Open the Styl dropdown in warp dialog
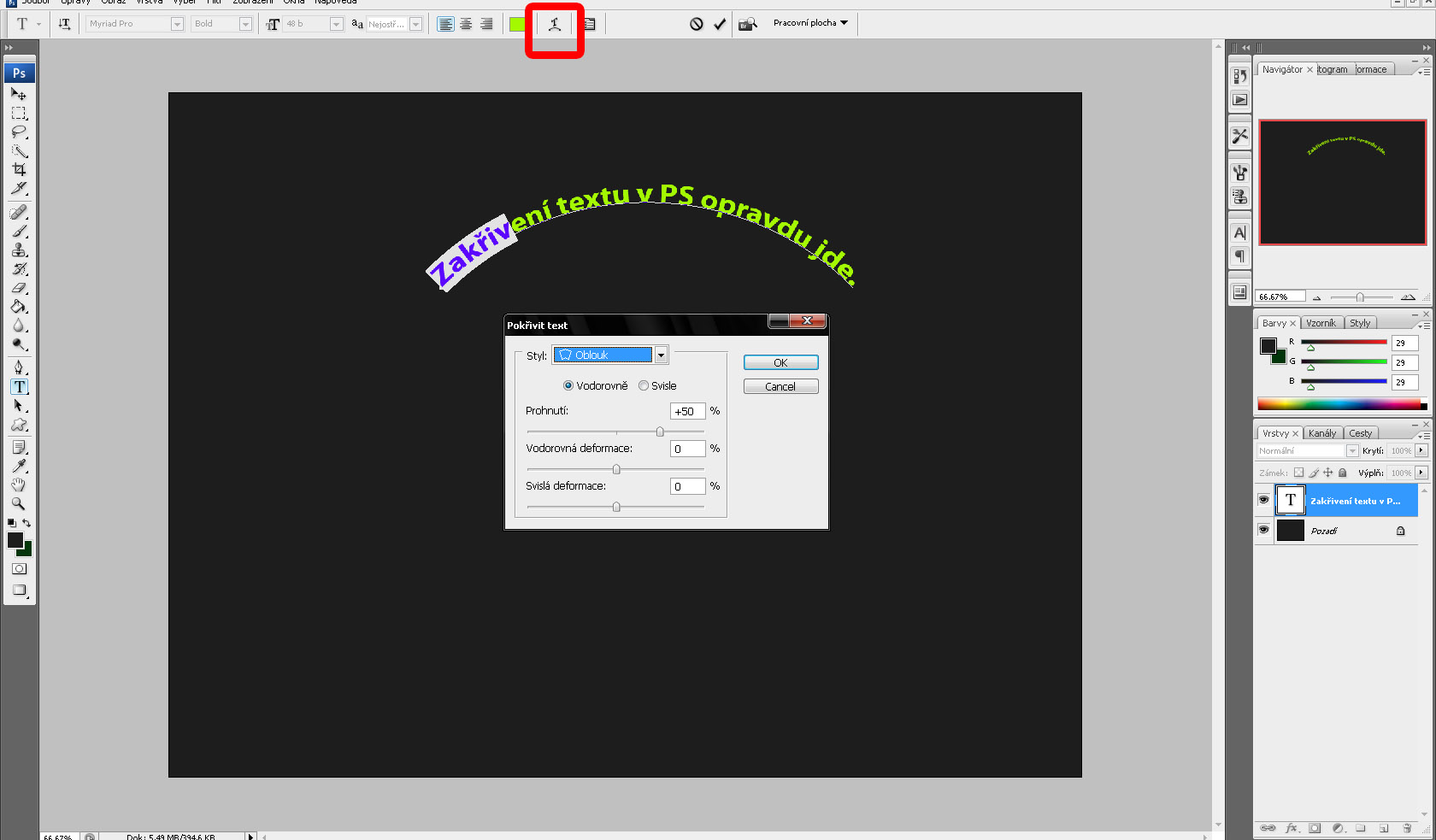The width and height of the screenshot is (1436, 840). tap(661, 355)
